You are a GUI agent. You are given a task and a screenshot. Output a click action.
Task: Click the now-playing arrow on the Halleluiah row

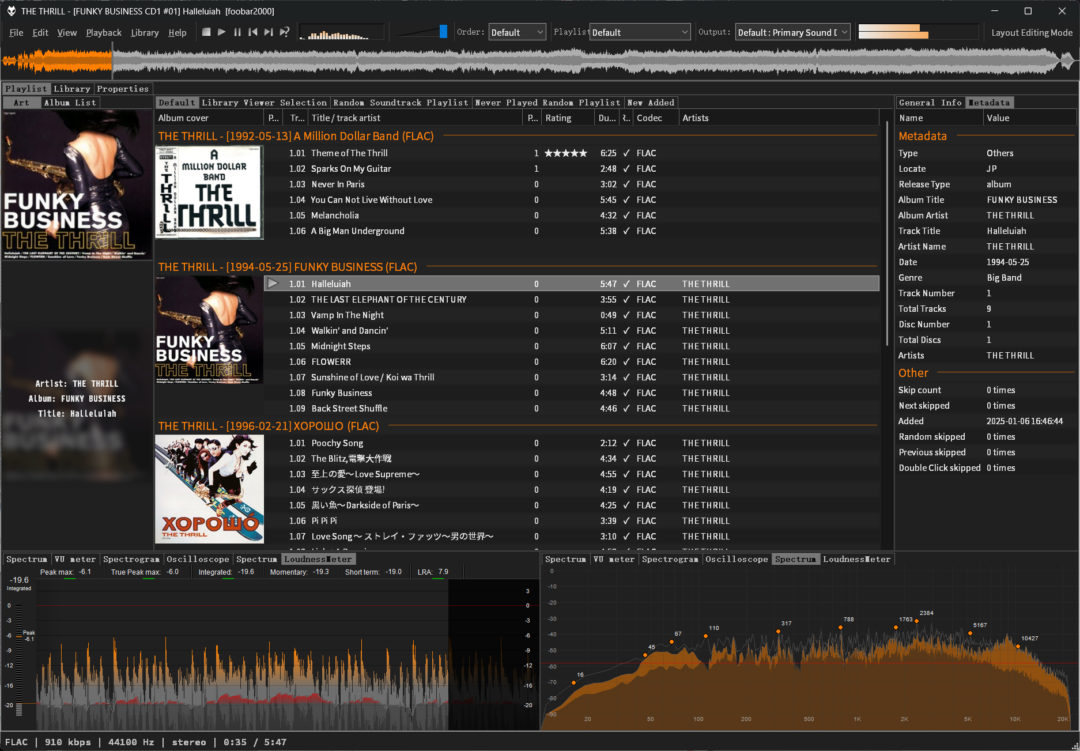pos(273,283)
